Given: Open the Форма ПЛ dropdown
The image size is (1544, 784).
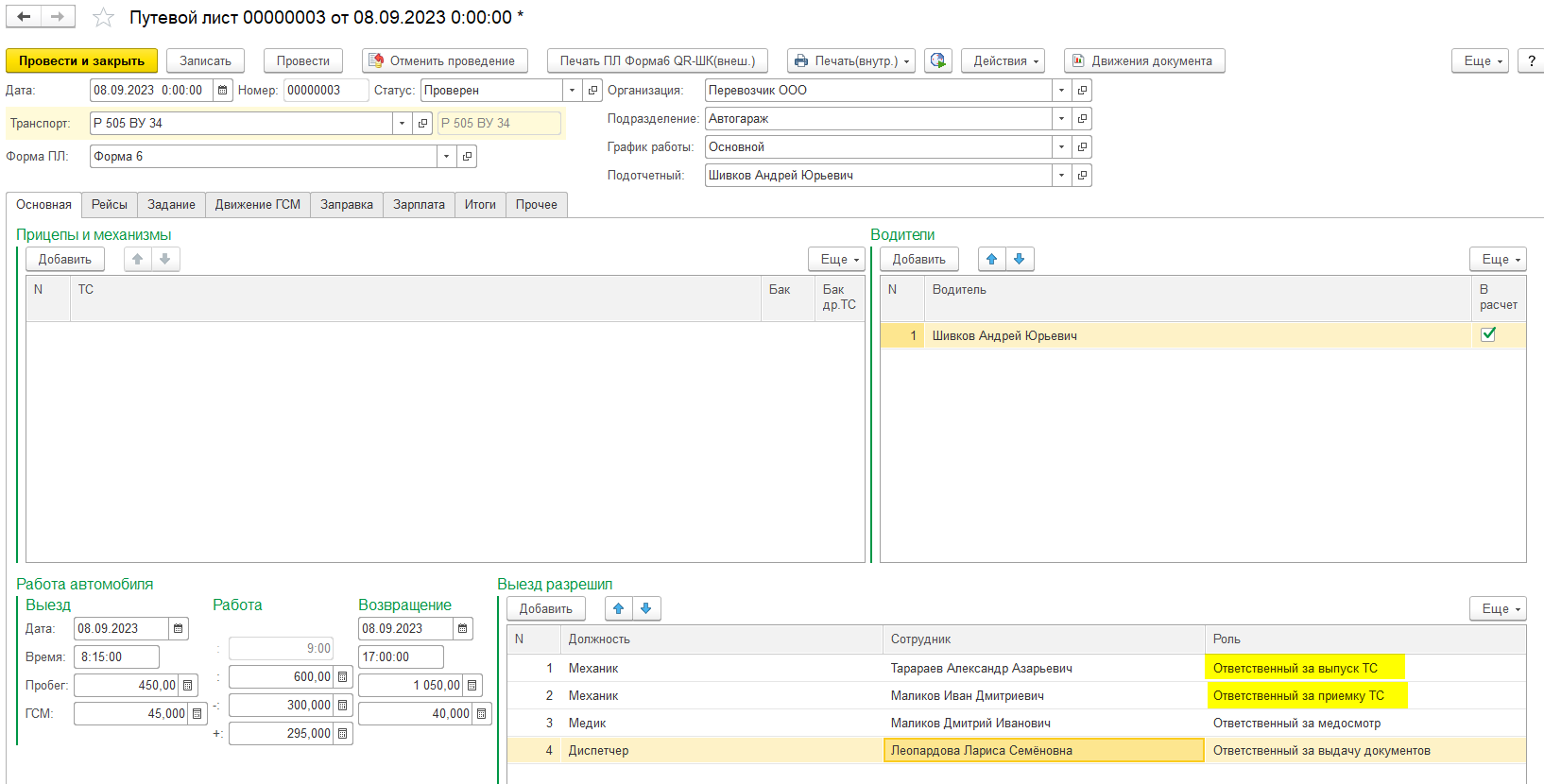Looking at the screenshot, I should tap(446, 157).
